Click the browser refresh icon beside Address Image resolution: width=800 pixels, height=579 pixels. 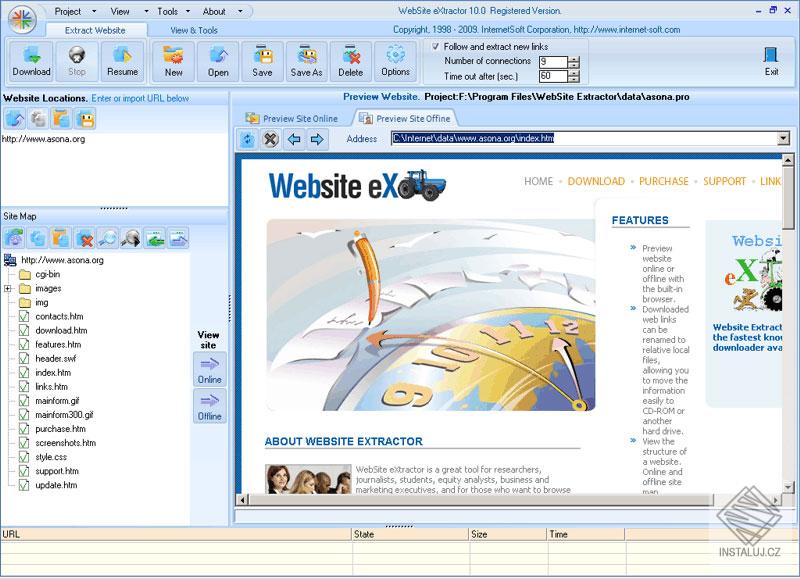[x=247, y=139]
